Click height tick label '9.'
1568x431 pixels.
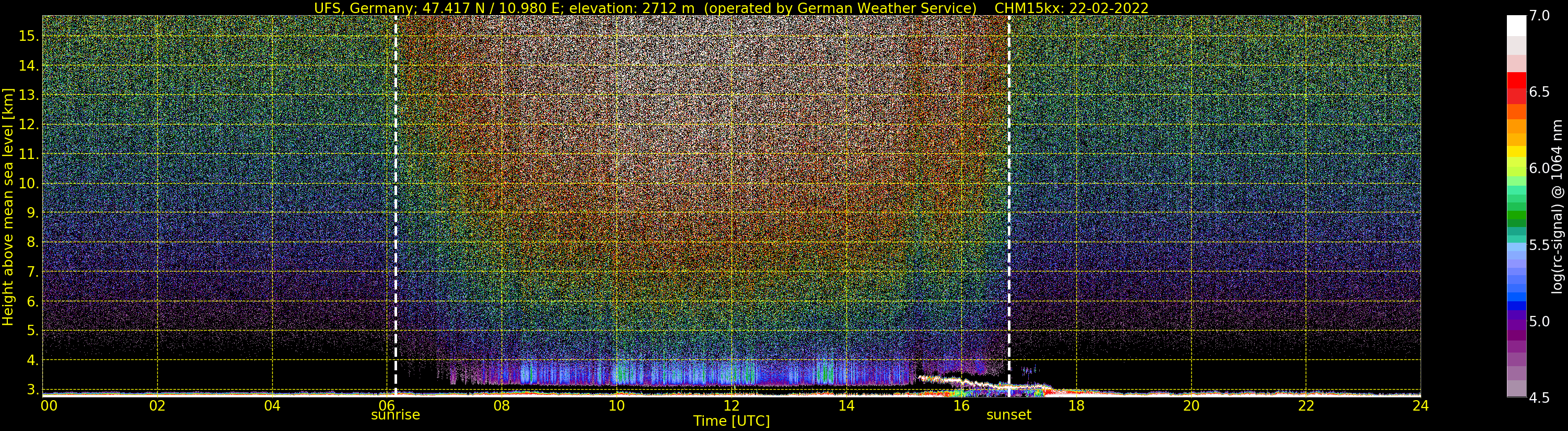(32, 212)
